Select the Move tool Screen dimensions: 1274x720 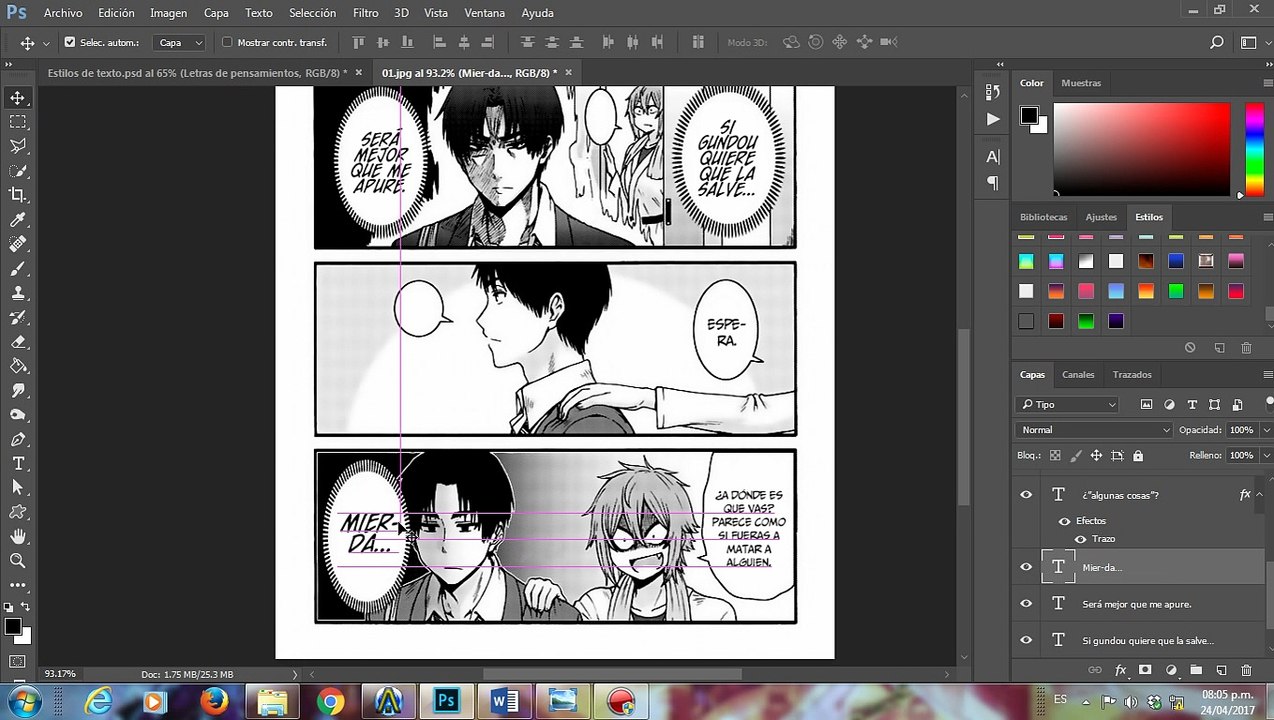(x=18, y=97)
